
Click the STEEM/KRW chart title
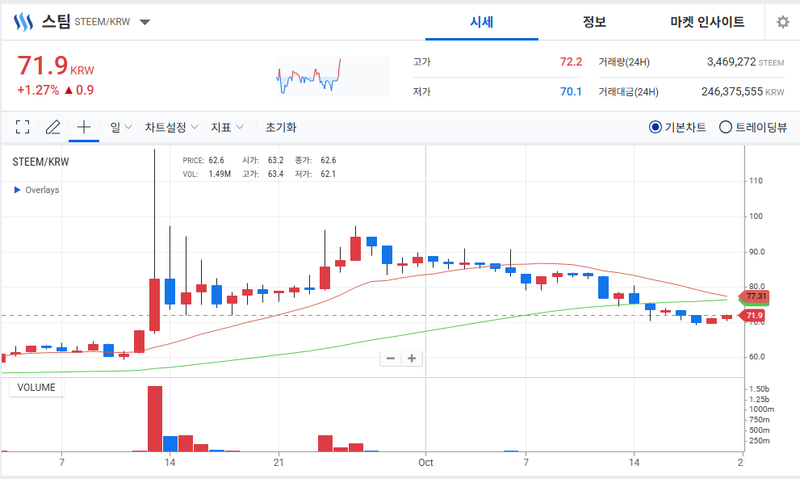[40, 162]
